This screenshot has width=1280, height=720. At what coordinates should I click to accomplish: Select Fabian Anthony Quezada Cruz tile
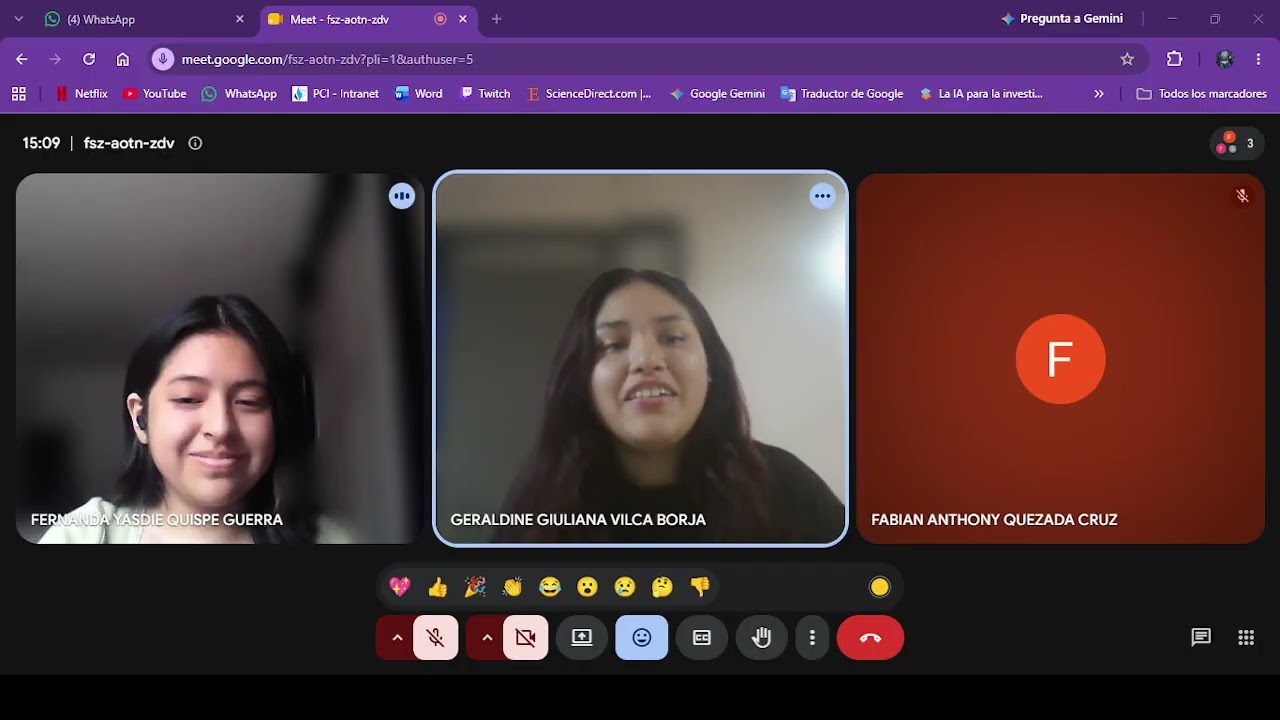coord(1061,359)
